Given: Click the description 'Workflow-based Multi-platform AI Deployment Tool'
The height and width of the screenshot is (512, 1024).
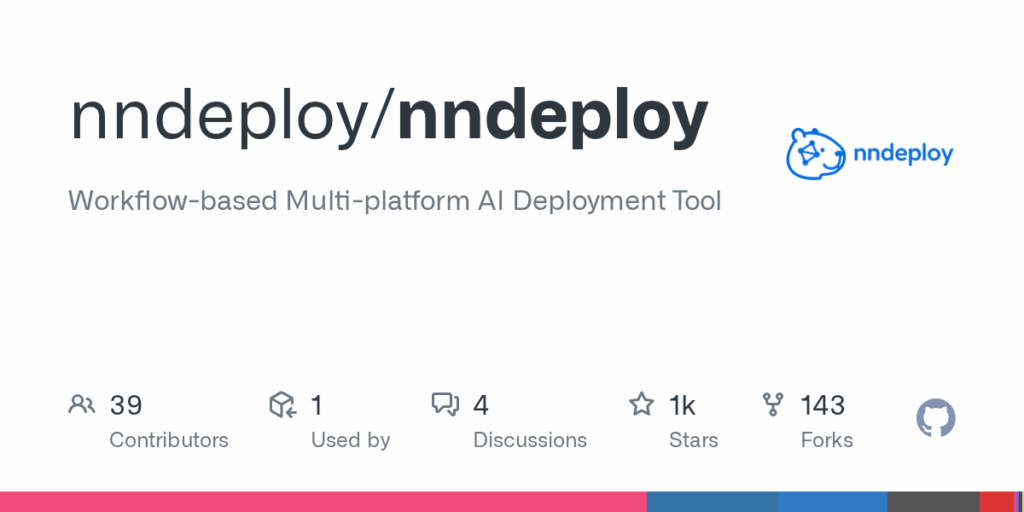Looking at the screenshot, I should [395, 200].
